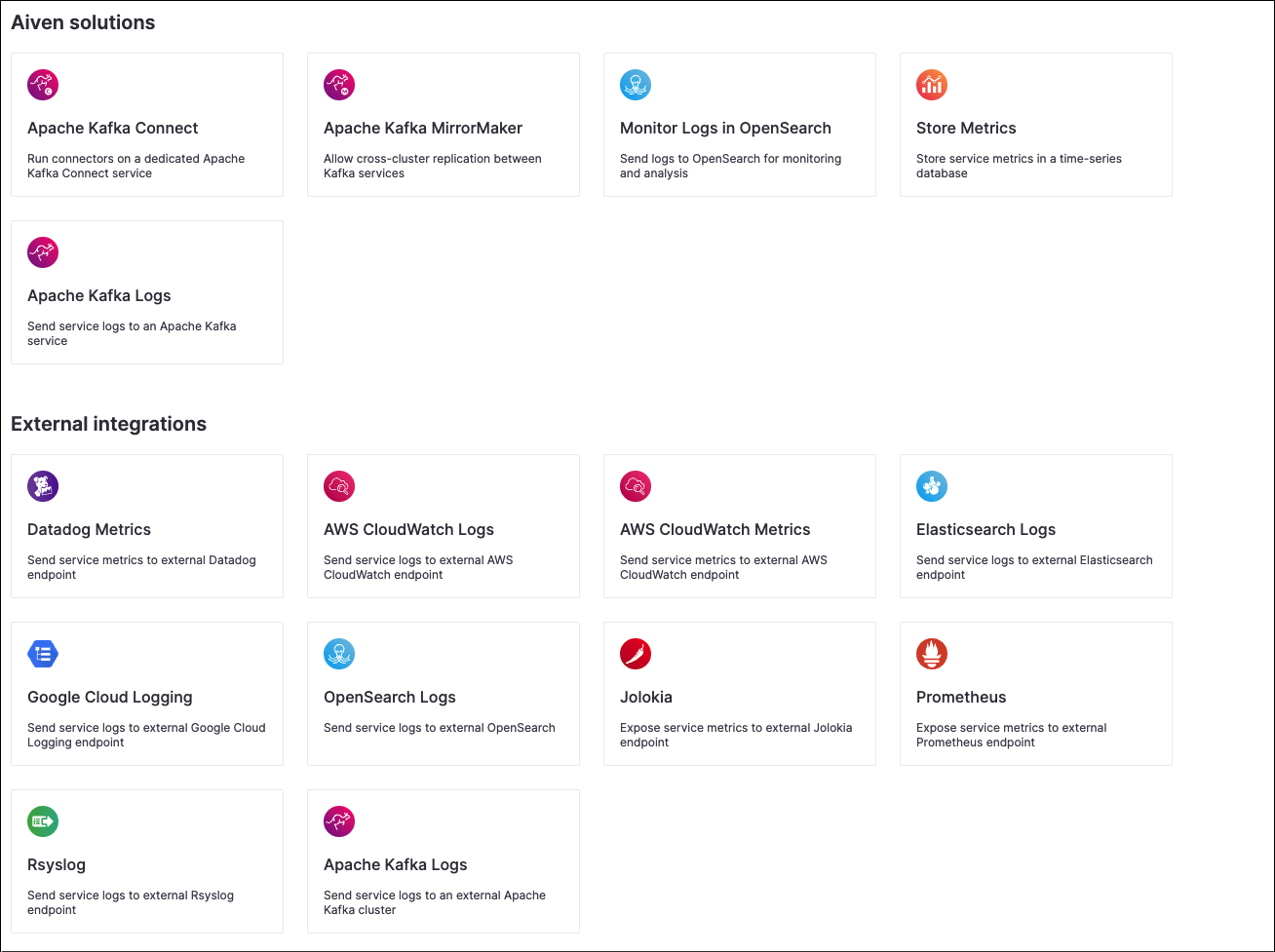Select the OpenSearch Logs octopus icon
The height and width of the screenshot is (952, 1275).
coord(339,654)
